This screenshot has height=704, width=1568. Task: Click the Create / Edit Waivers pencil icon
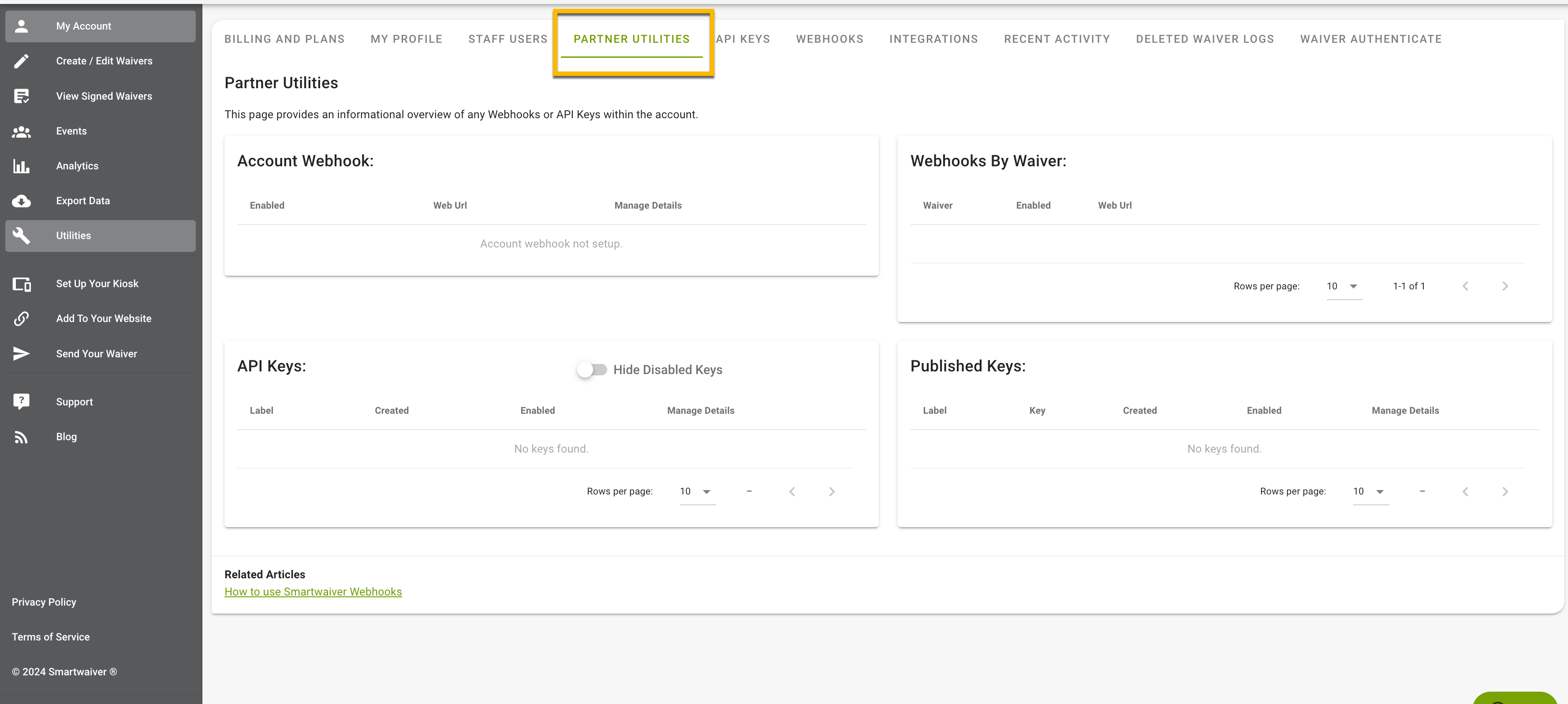(22, 61)
